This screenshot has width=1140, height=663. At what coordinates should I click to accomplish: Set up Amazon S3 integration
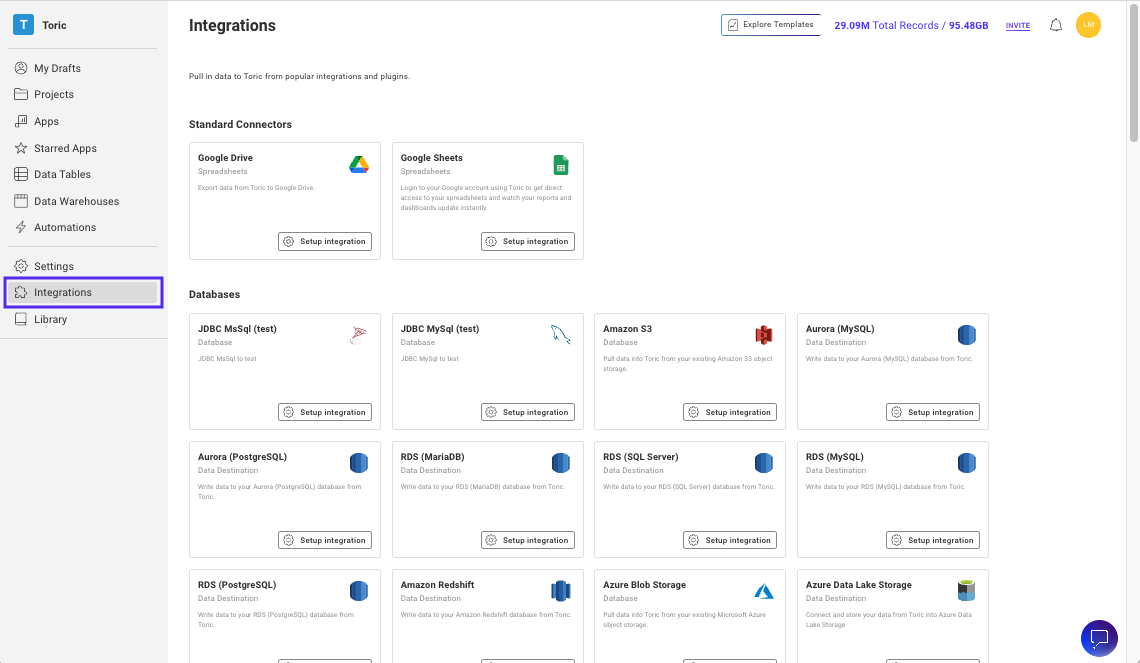730,412
